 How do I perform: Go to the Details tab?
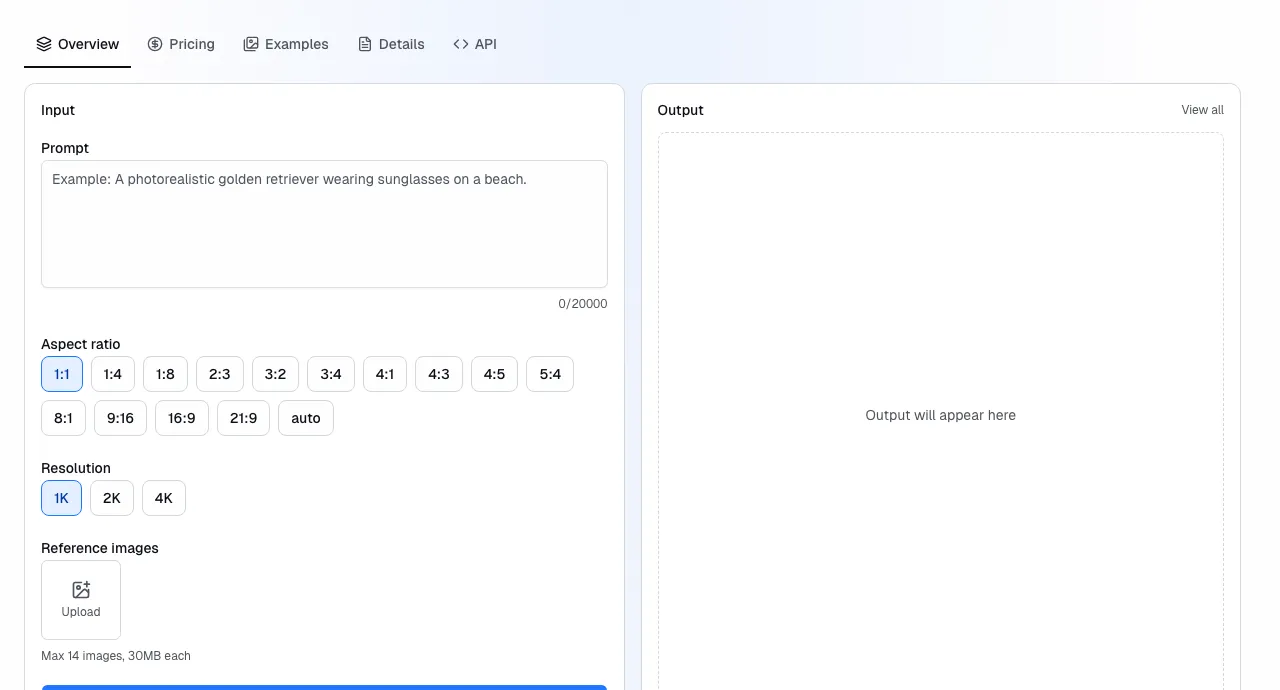pyautogui.click(x=391, y=44)
